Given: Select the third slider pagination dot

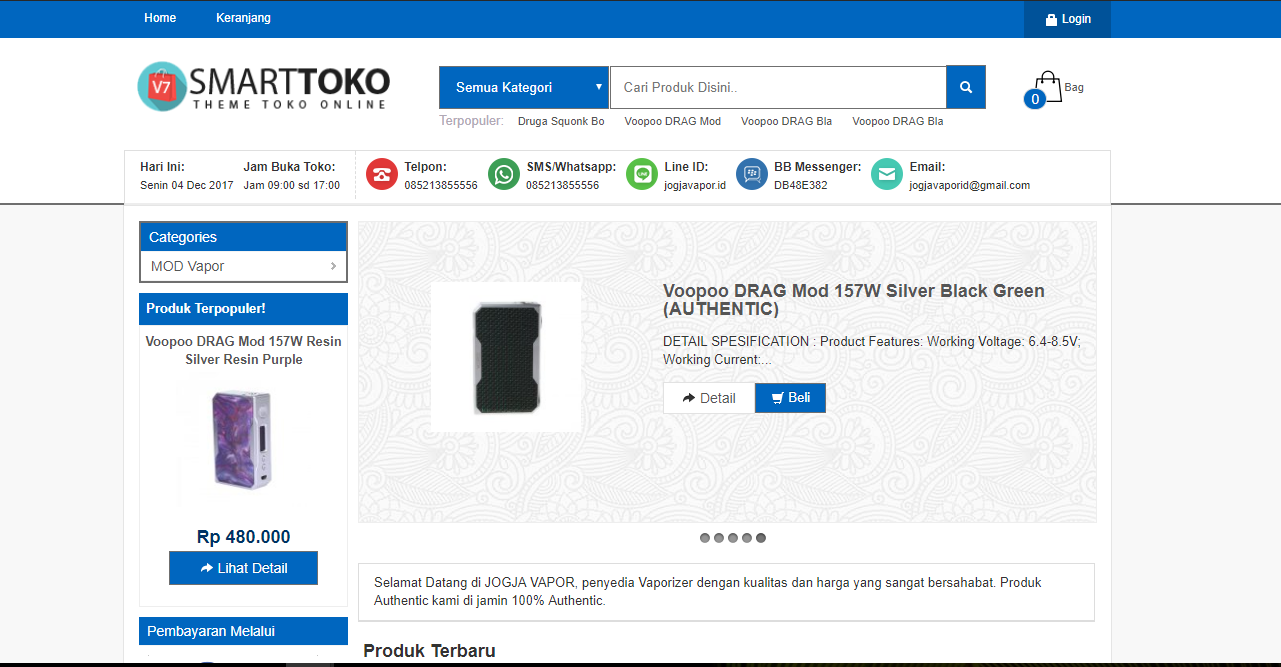Looking at the screenshot, I should [x=733, y=538].
